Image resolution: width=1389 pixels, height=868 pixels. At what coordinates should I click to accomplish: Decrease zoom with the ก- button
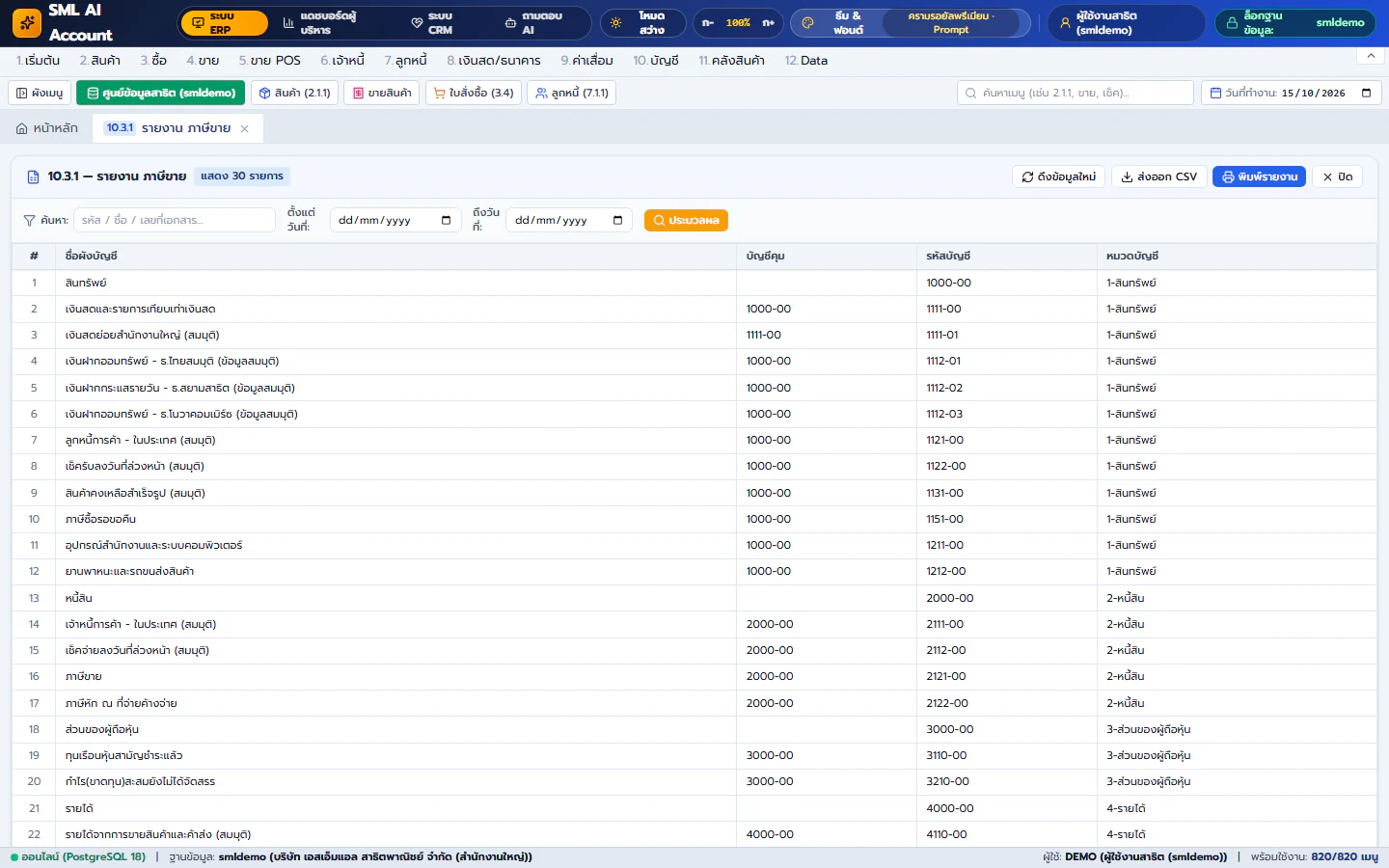click(708, 22)
